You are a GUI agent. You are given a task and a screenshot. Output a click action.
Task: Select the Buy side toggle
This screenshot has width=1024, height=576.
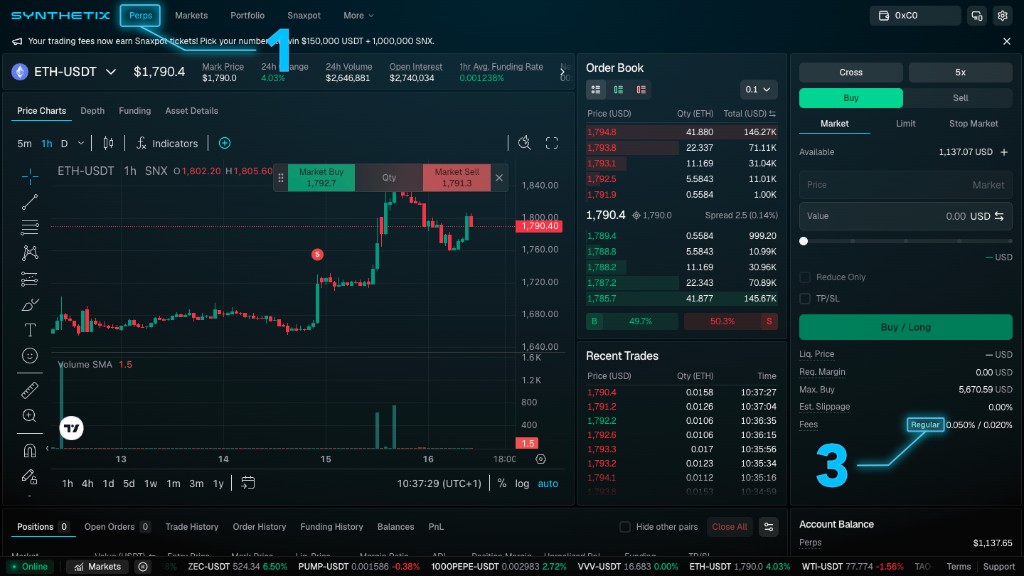(851, 98)
